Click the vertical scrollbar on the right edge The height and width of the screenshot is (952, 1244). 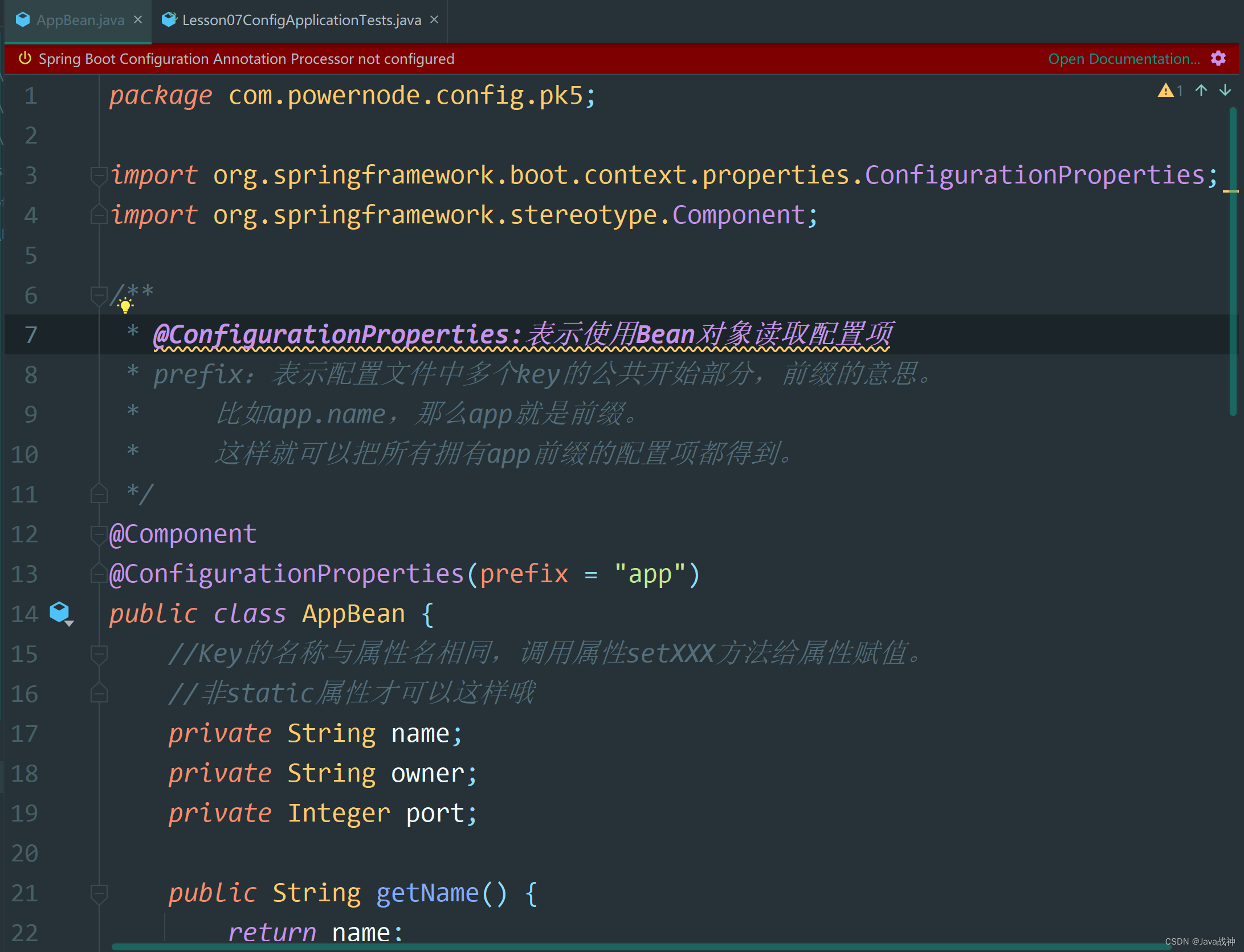click(1233, 262)
